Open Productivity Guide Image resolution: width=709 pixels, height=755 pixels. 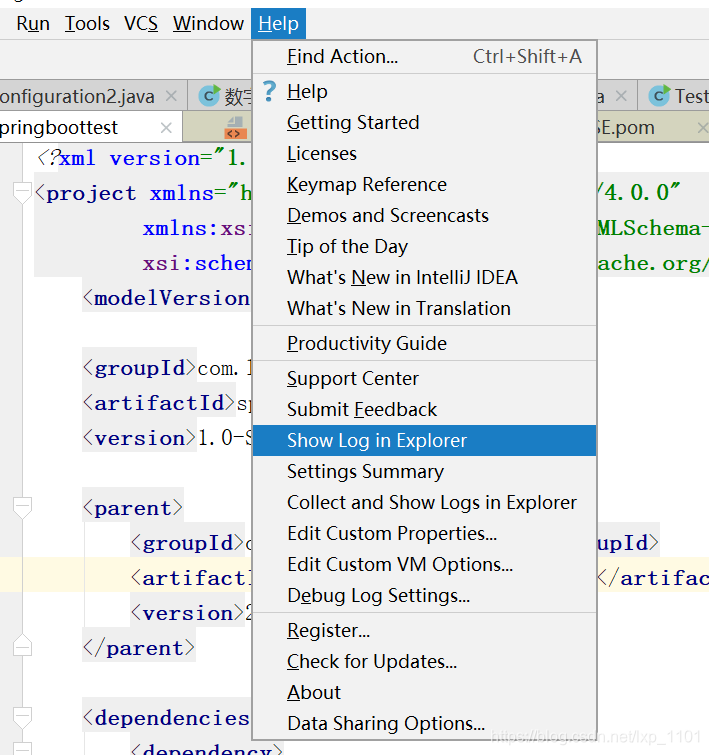pos(424,343)
